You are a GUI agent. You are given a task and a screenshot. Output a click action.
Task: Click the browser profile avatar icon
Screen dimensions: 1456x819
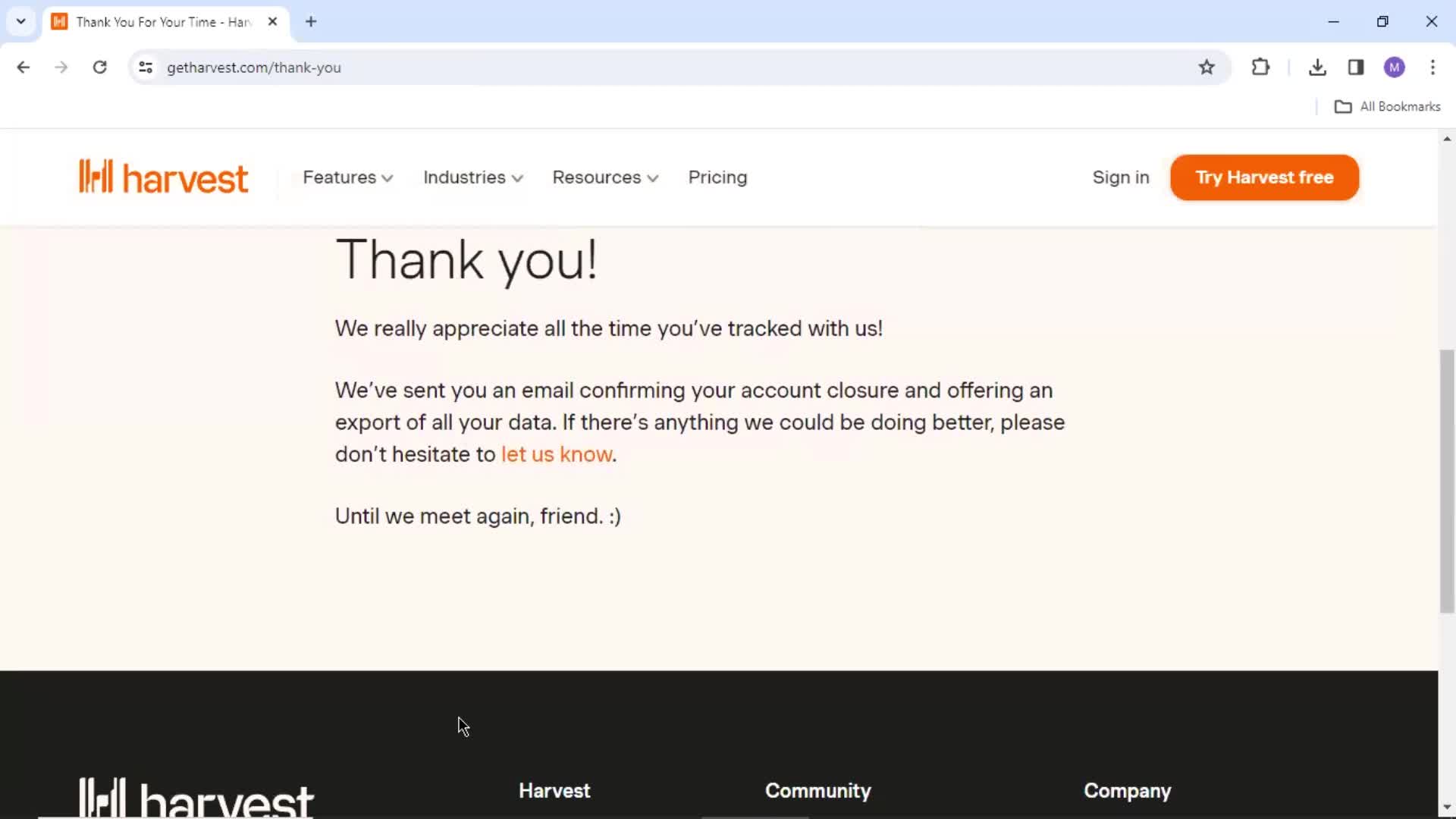coord(1394,67)
